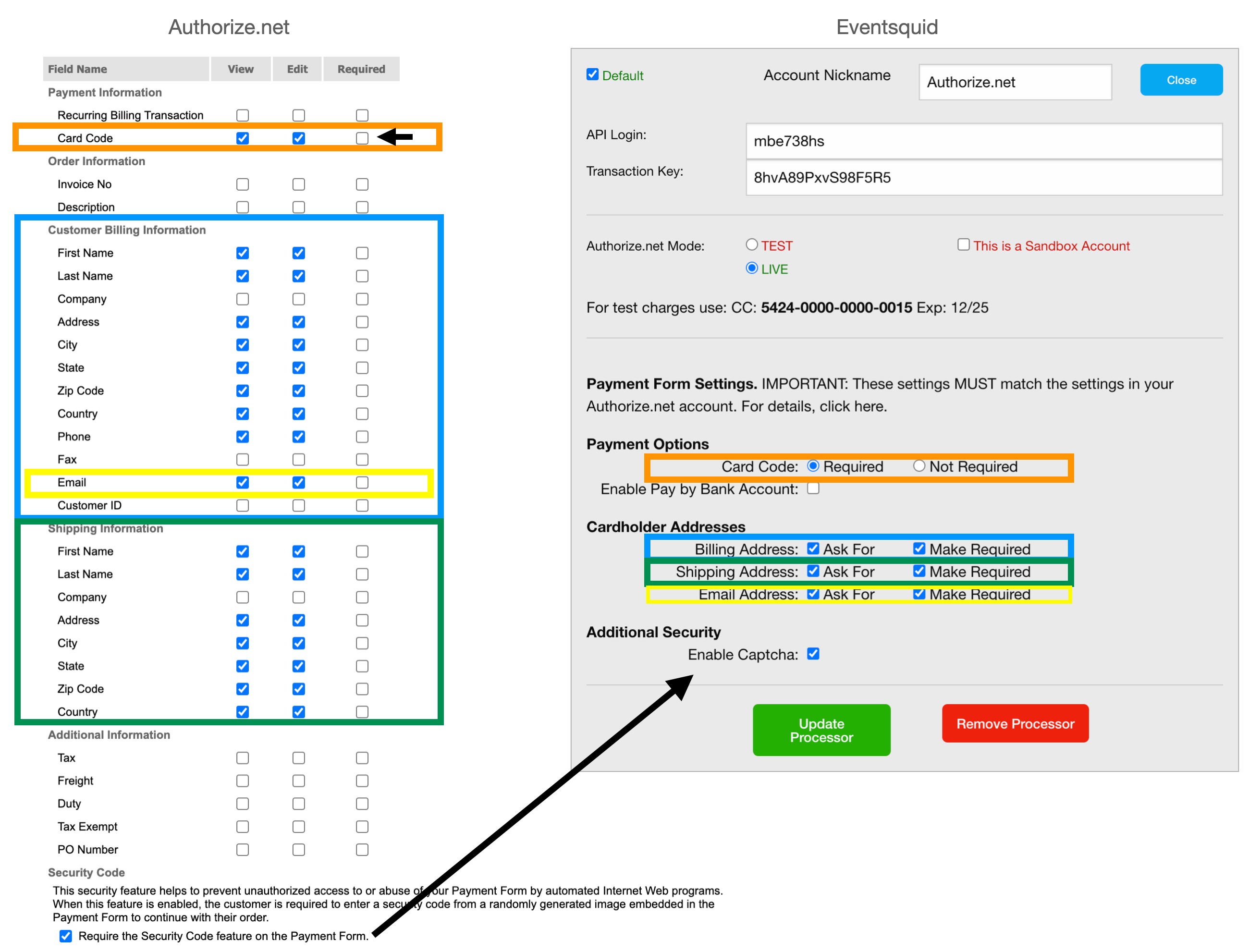Viewport: 1249px width, 952px height.
Task: Toggle Billing Last Name Edit checkbox
Action: 298,275
